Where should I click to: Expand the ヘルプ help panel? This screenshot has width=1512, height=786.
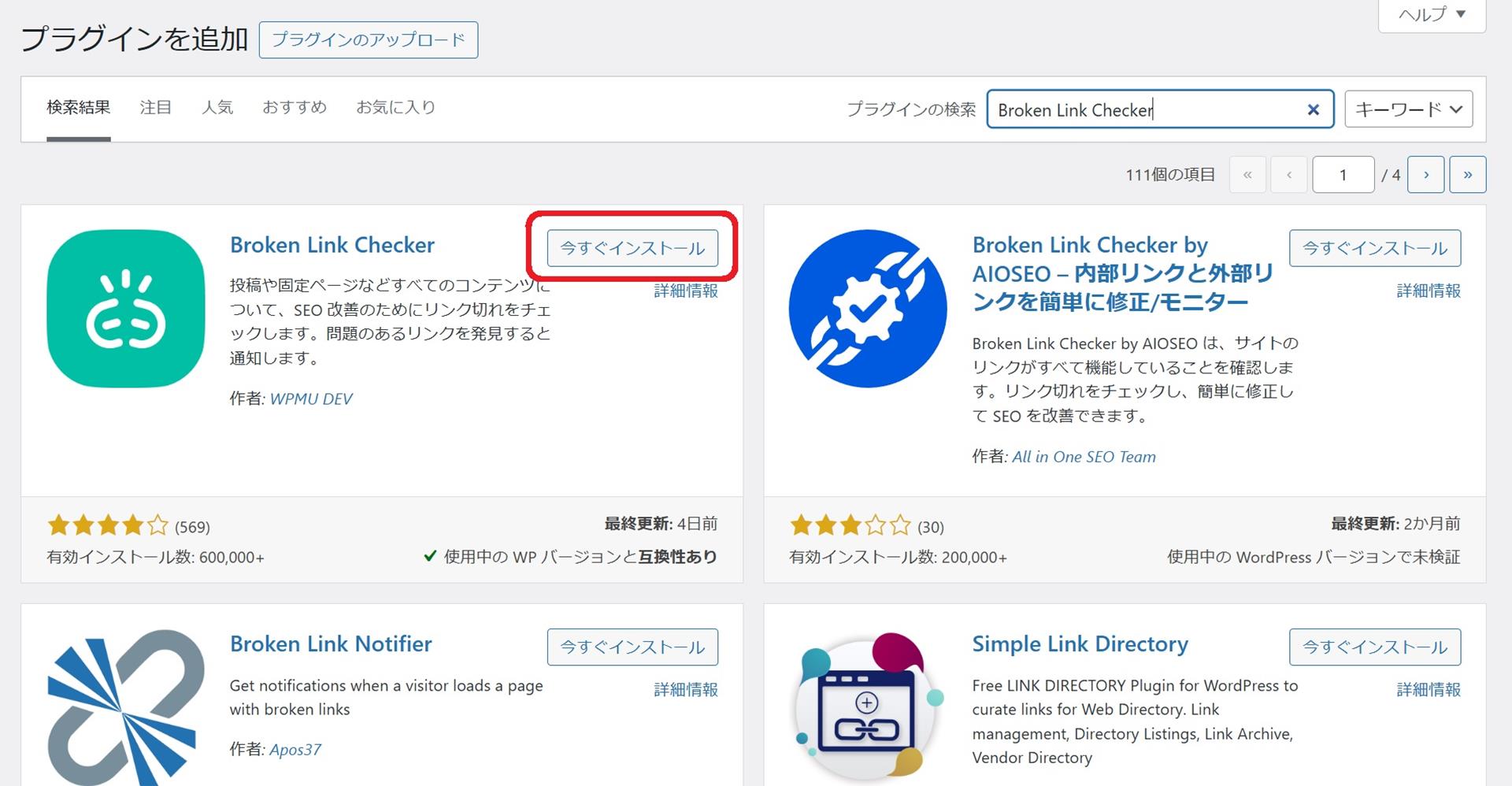[x=1431, y=15]
